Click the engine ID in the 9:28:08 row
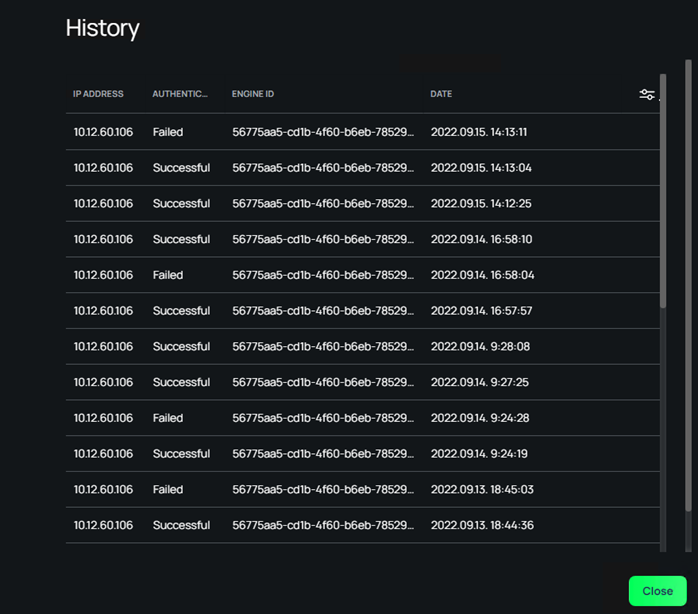Screen dimensions: 698x614 tap(323, 347)
